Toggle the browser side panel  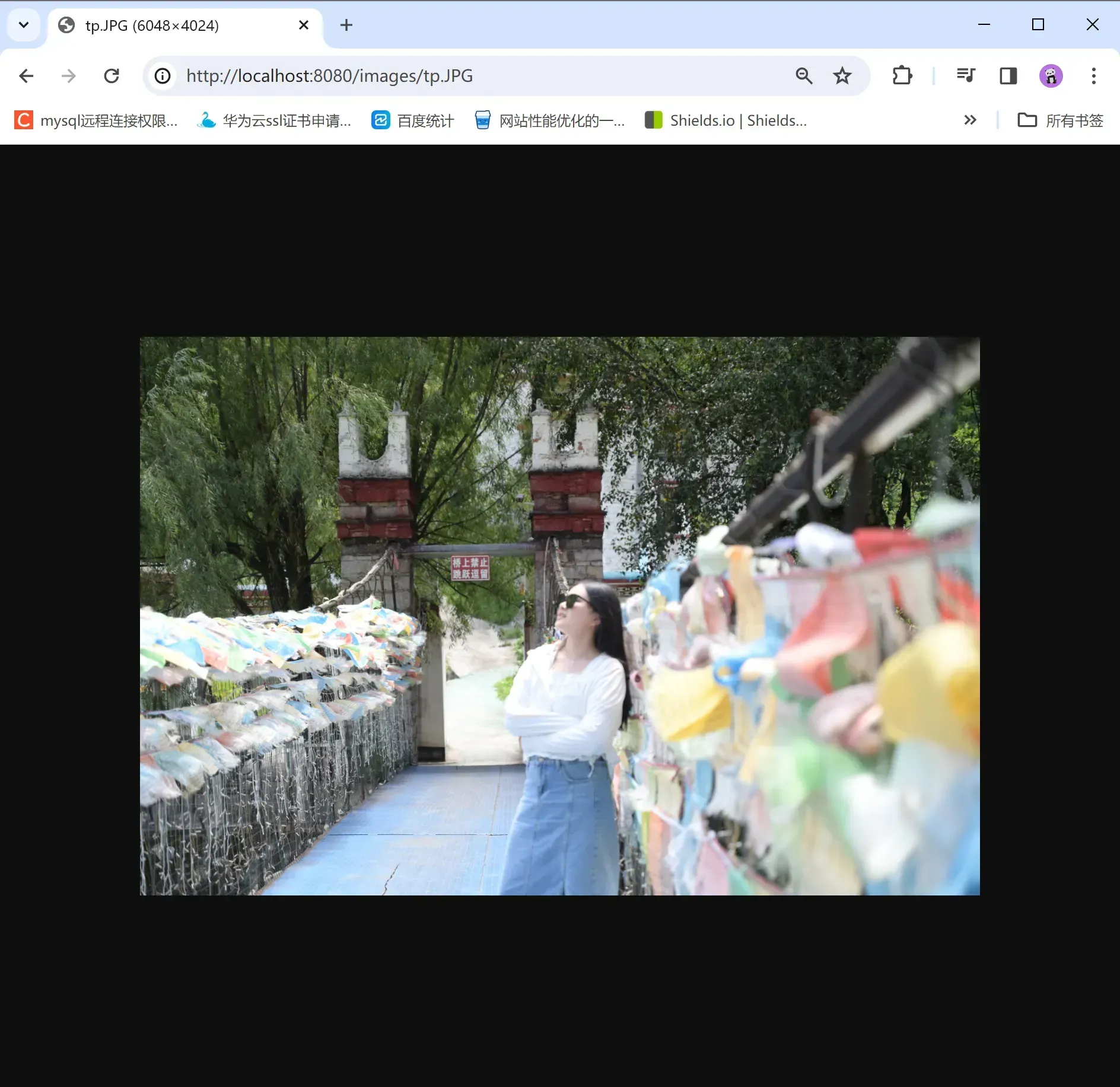click(x=1008, y=76)
